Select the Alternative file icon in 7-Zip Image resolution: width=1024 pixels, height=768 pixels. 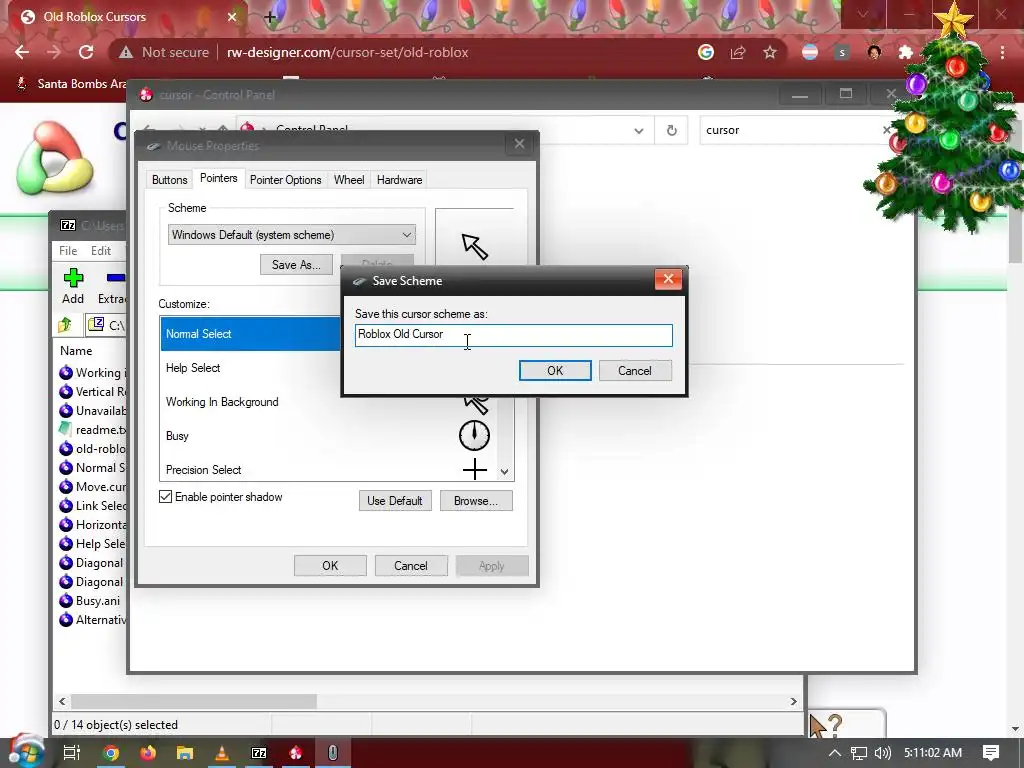66,620
